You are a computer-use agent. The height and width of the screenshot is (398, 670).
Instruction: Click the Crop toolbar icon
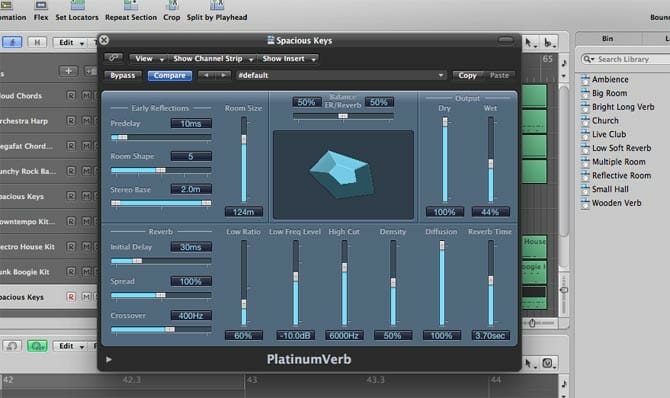click(x=172, y=5)
